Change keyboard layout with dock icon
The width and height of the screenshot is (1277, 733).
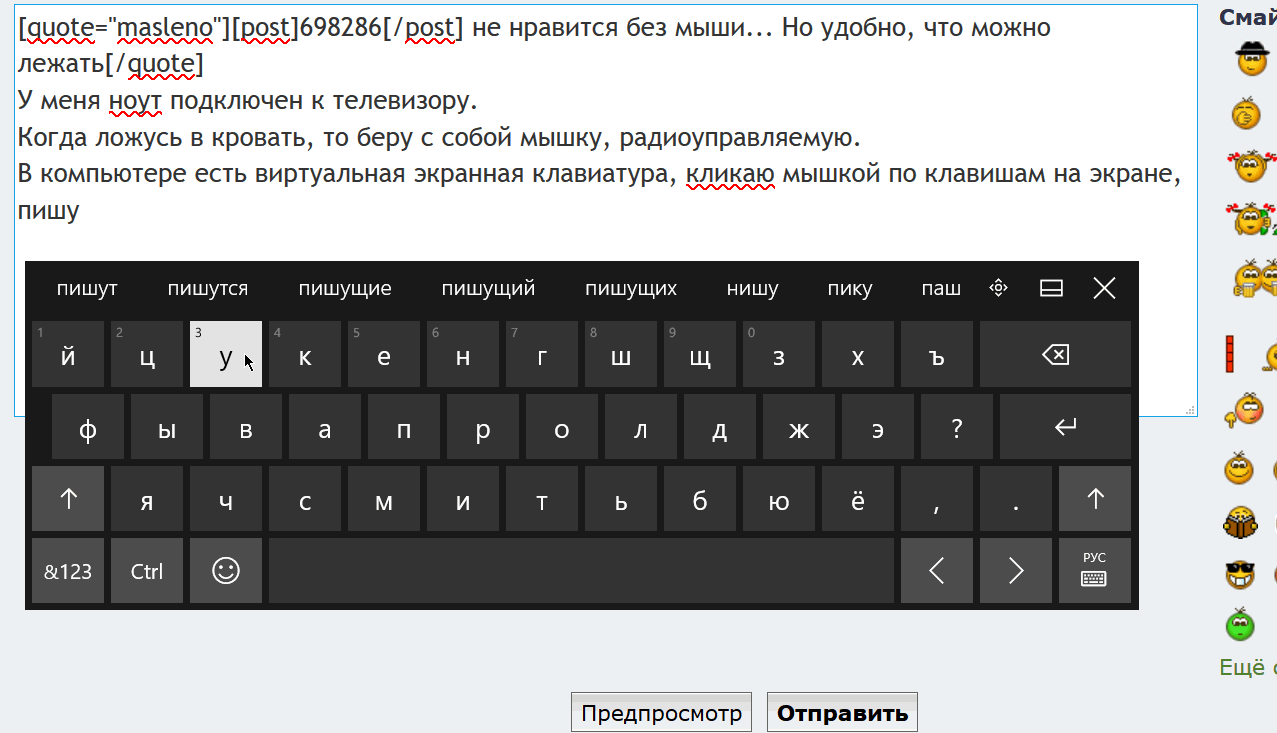click(1051, 289)
